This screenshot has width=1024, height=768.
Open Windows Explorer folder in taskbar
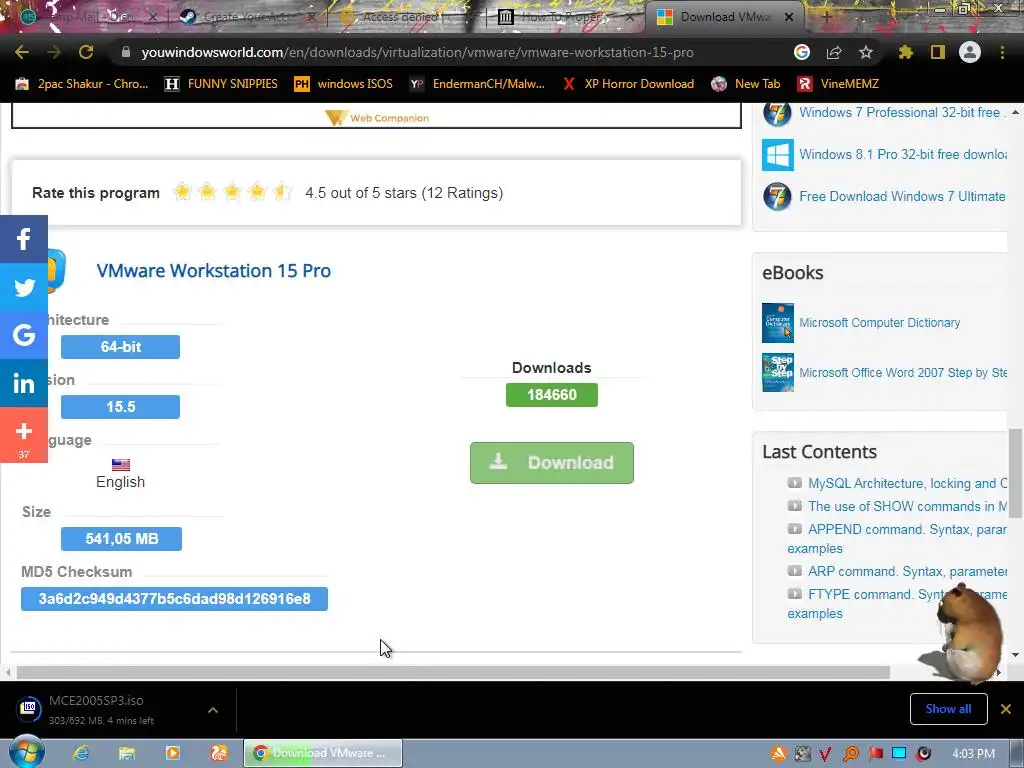pos(127,753)
